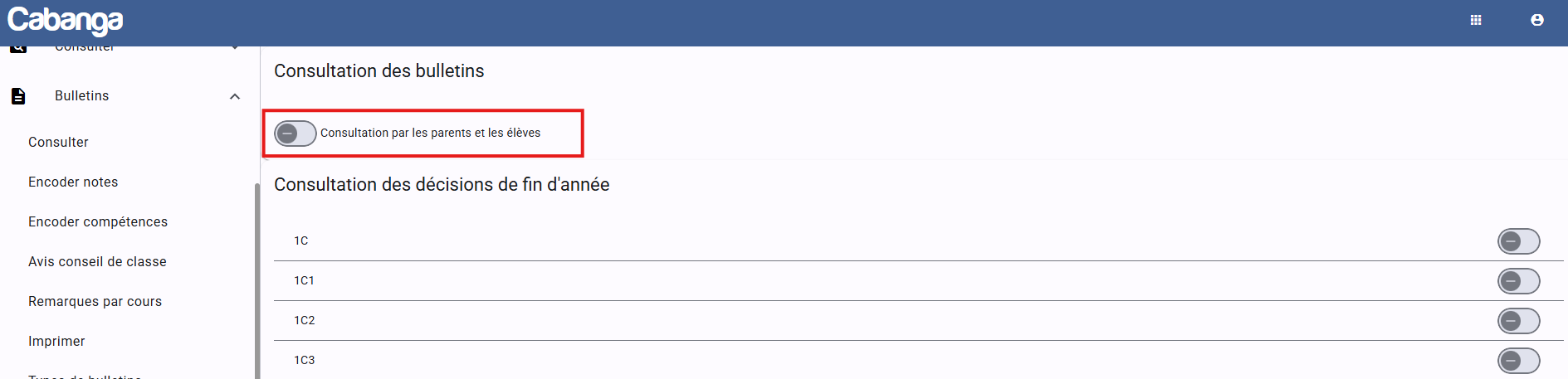Image resolution: width=1568 pixels, height=379 pixels.
Task: Click the Bulletins document icon
Action: coord(18,96)
